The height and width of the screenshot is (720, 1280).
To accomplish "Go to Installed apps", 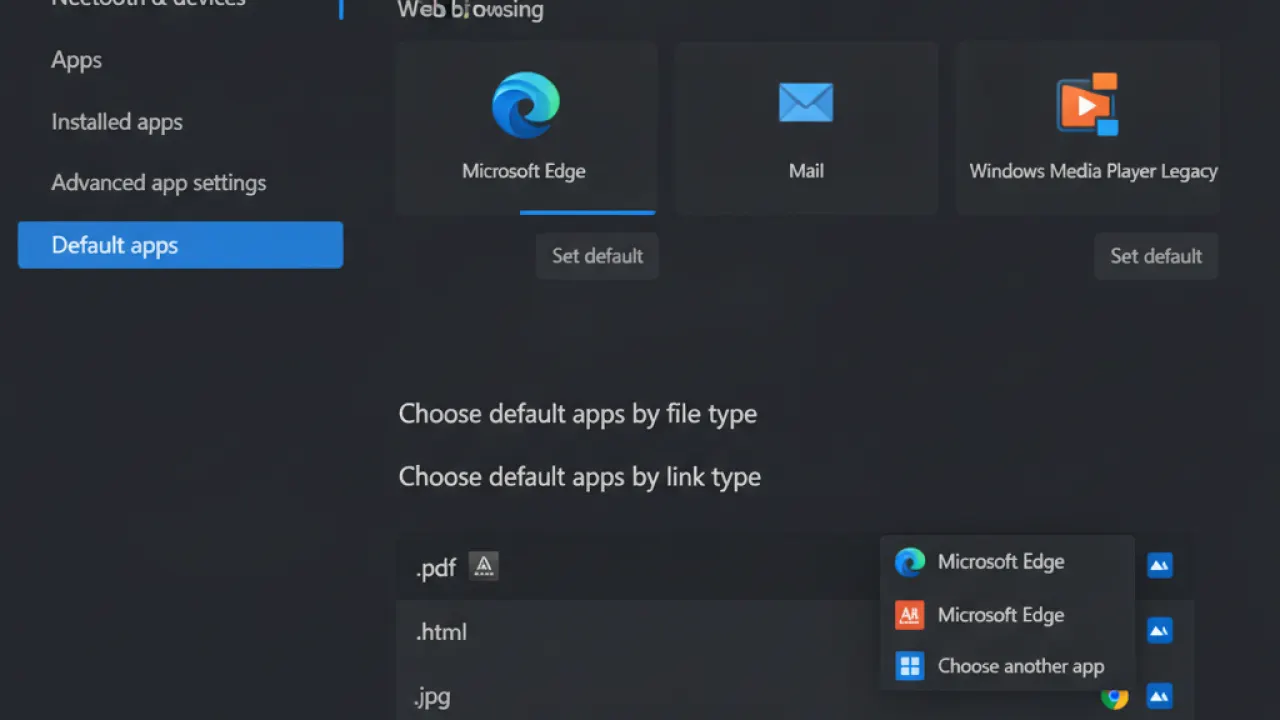I will pos(117,122).
